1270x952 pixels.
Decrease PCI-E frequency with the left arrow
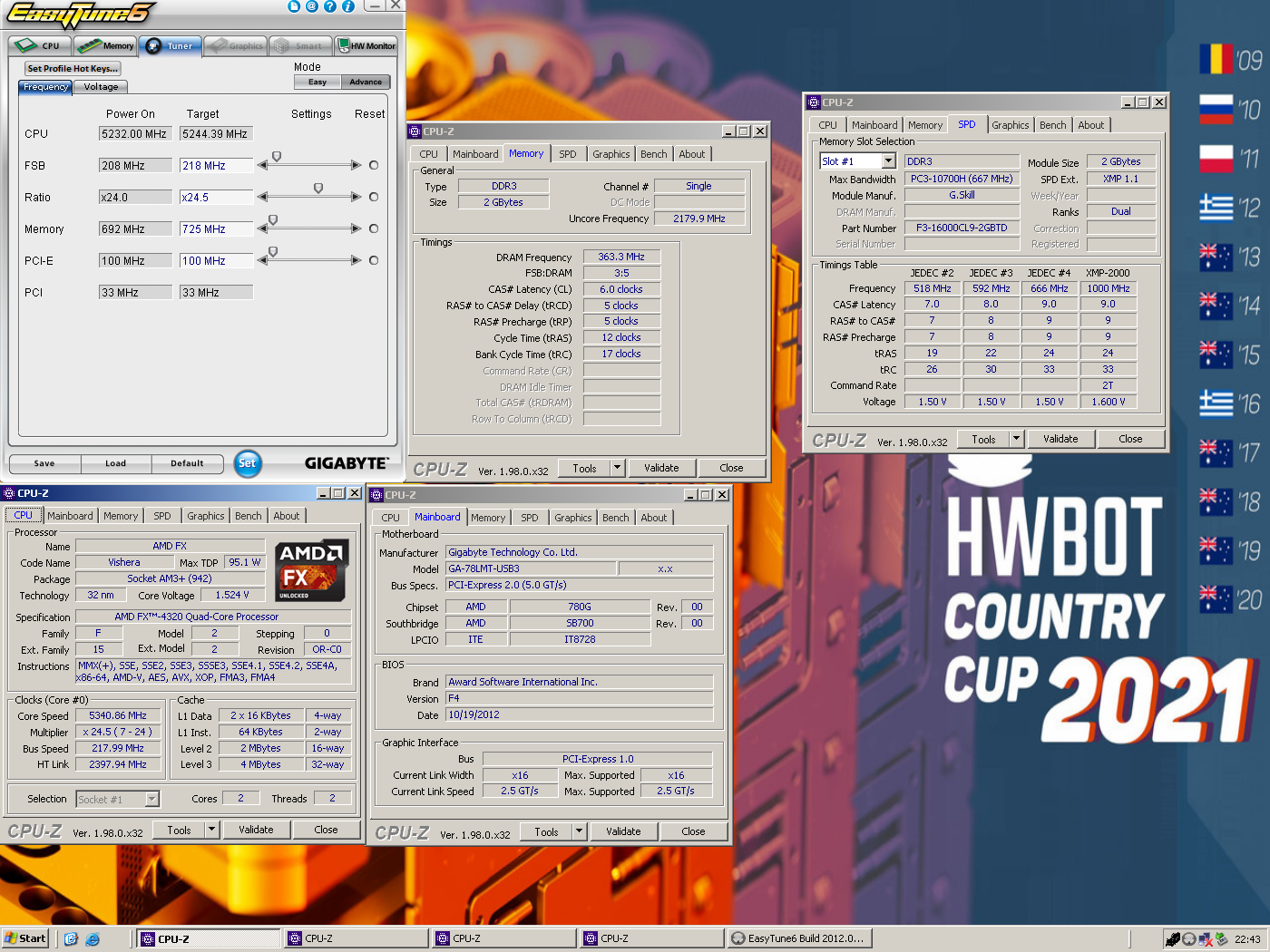click(x=262, y=260)
